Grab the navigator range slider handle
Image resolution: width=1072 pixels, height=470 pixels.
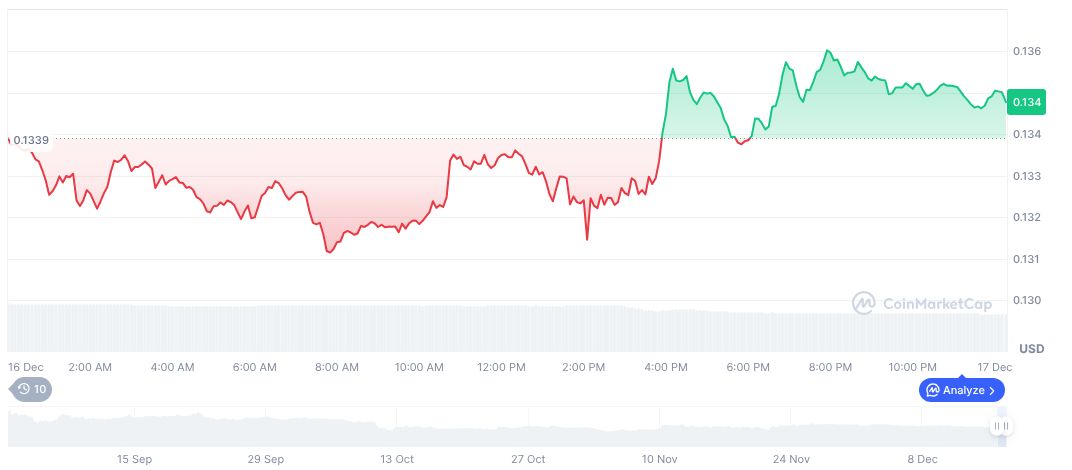pos(1000,427)
